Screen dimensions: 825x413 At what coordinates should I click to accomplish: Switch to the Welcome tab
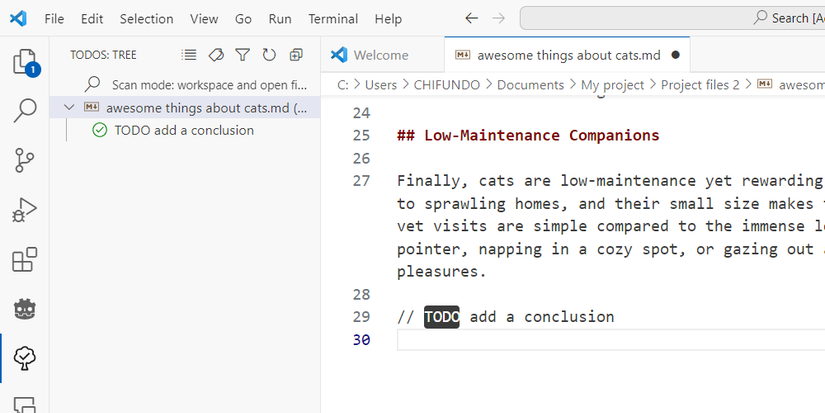[380, 55]
